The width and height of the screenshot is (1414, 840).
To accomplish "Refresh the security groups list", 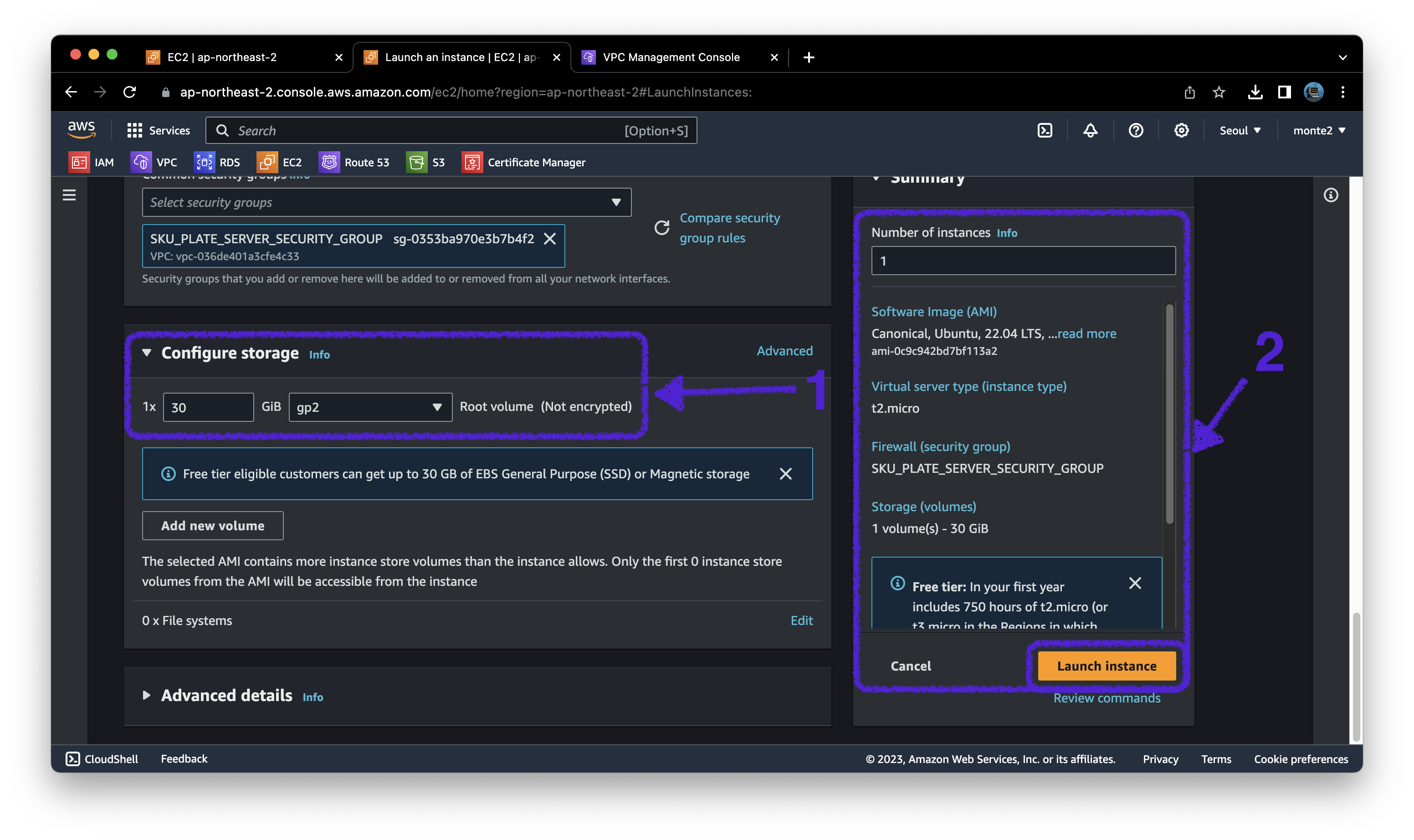I will [x=662, y=228].
